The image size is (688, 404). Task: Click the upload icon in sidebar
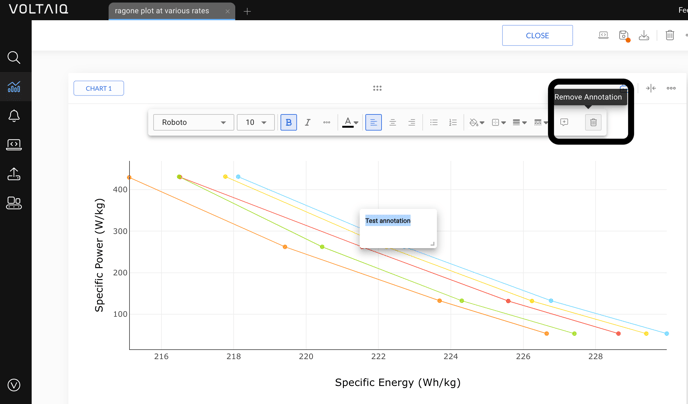pos(14,174)
